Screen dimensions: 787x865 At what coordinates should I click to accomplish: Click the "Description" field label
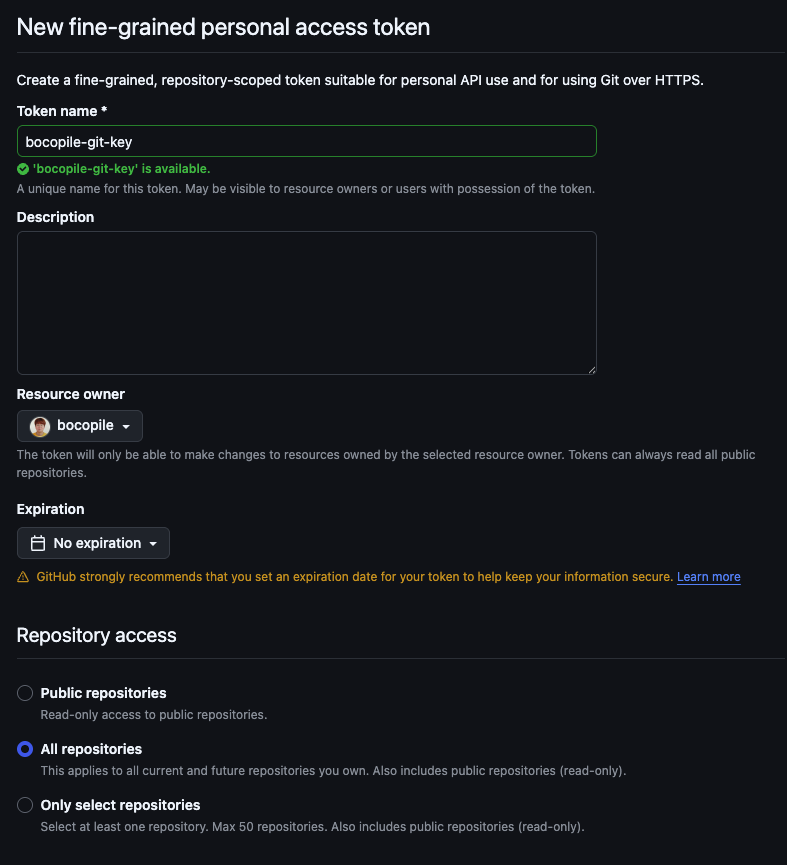(x=55, y=217)
